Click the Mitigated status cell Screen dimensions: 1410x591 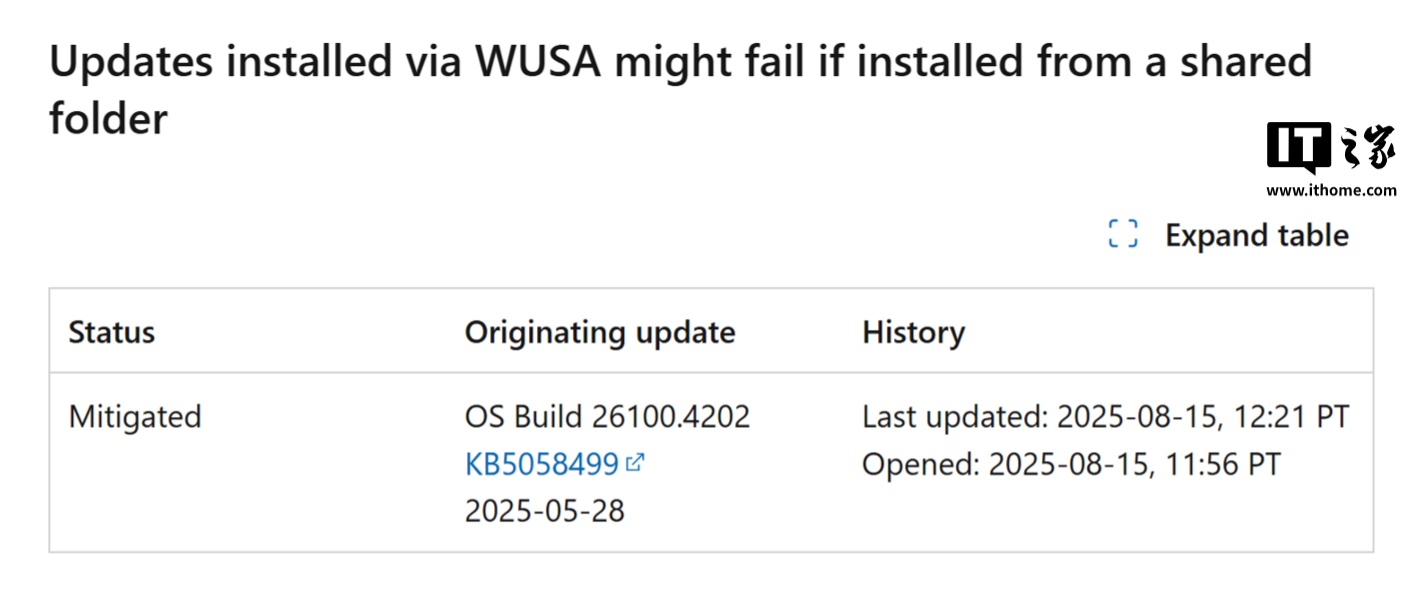click(x=135, y=416)
